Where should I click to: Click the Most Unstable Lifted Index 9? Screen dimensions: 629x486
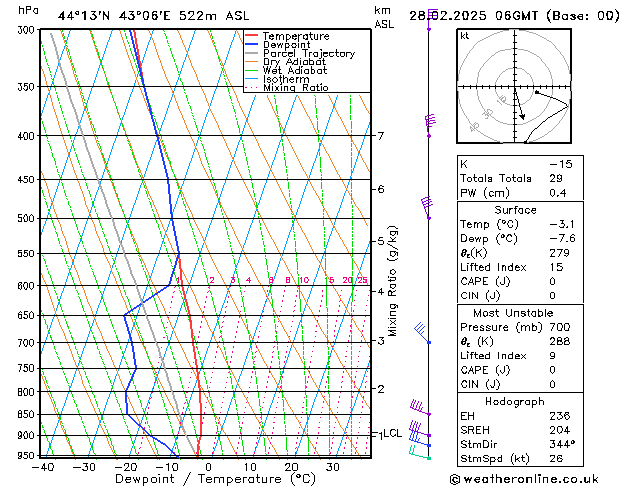pyautogui.click(x=552, y=356)
